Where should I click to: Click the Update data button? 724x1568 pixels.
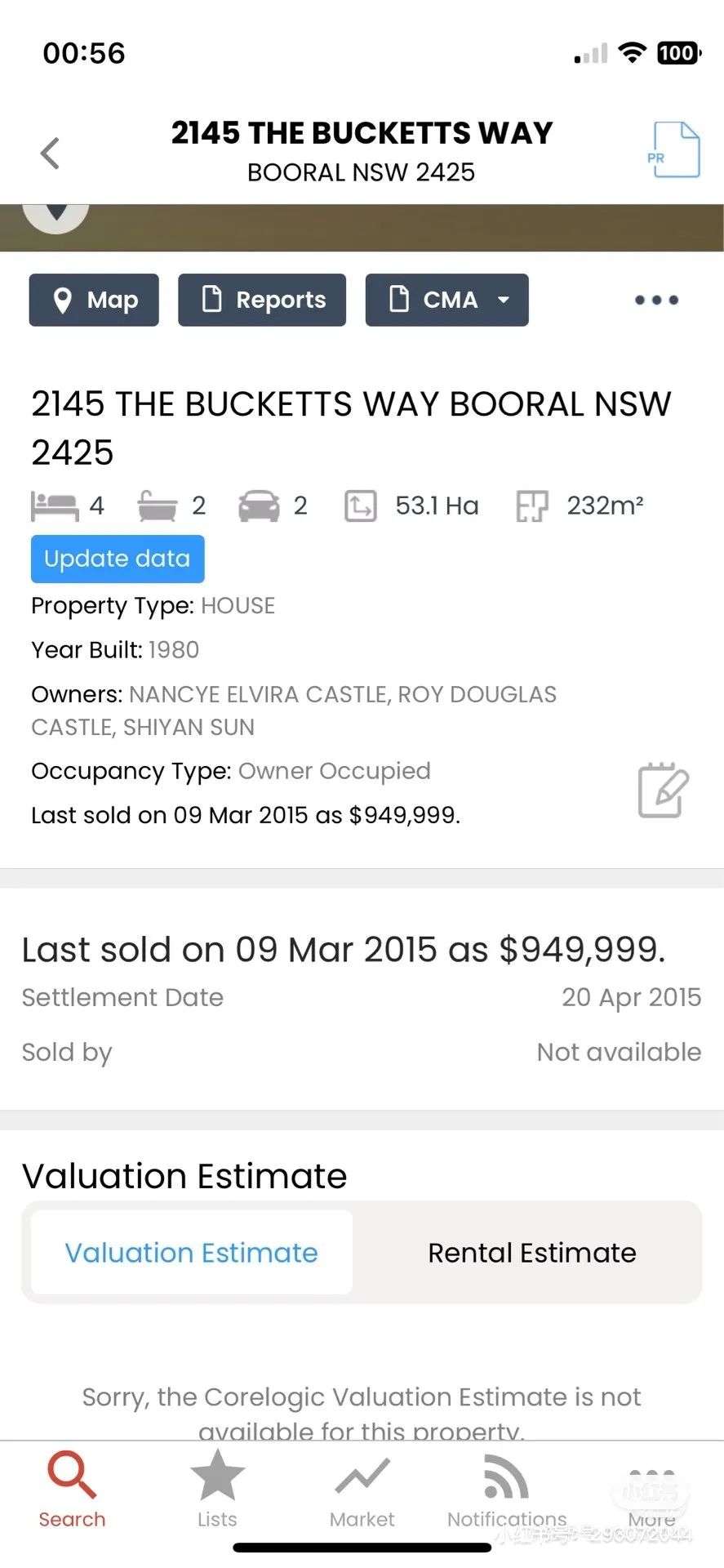coord(118,559)
